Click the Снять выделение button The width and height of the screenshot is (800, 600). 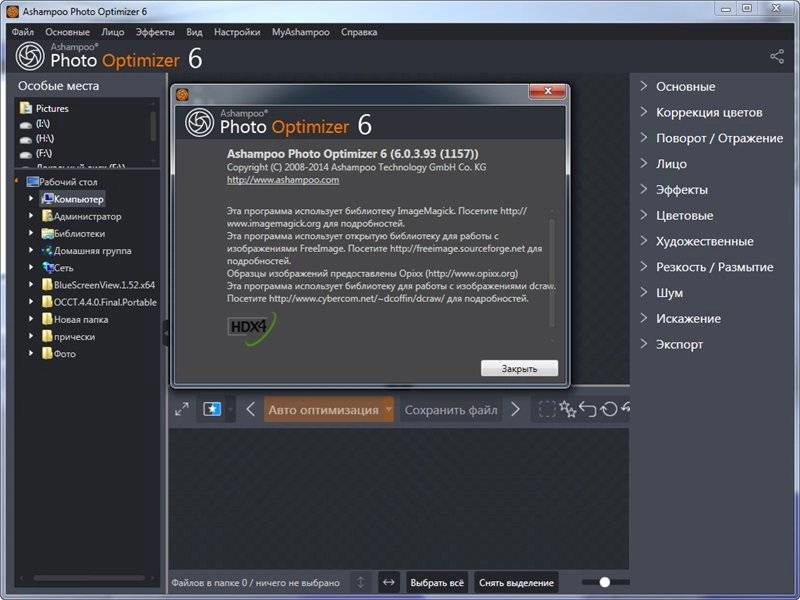point(516,582)
